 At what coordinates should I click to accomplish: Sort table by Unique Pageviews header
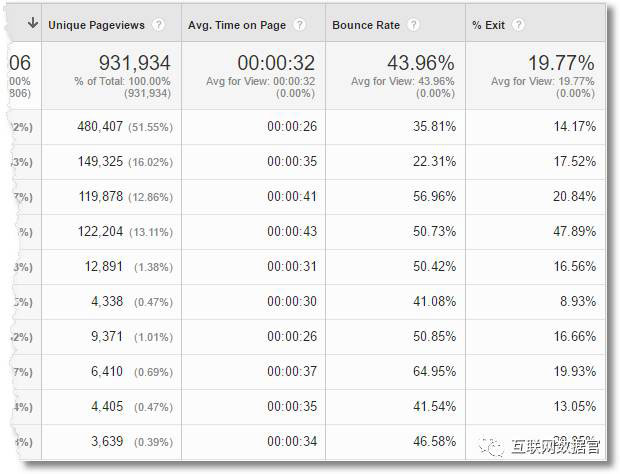pyautogui.click(x=96, y=24)
